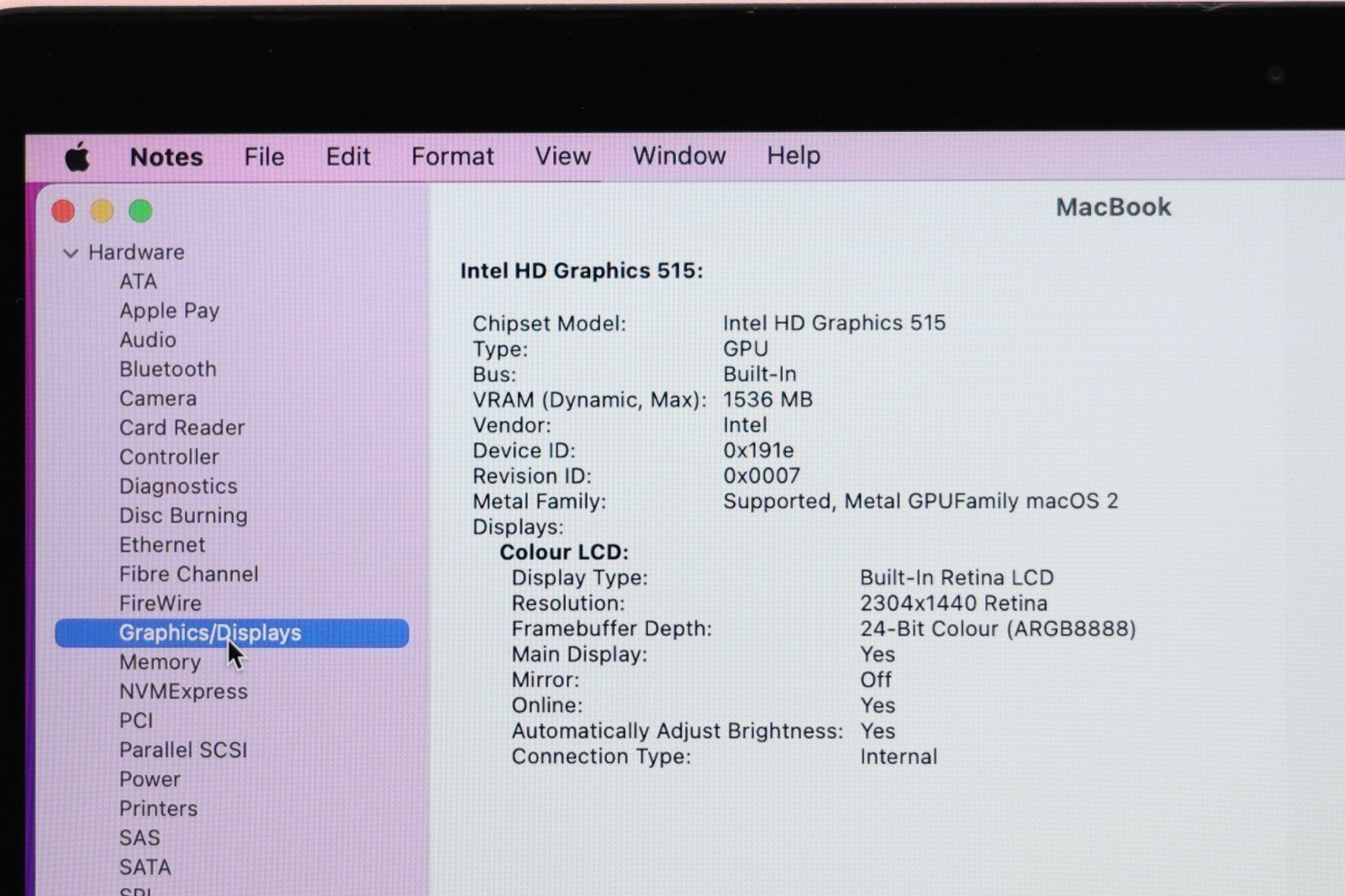The height and width of the screenshot is (896, 1345).
Task: Open the File menu
Action: tap(264, 157)
